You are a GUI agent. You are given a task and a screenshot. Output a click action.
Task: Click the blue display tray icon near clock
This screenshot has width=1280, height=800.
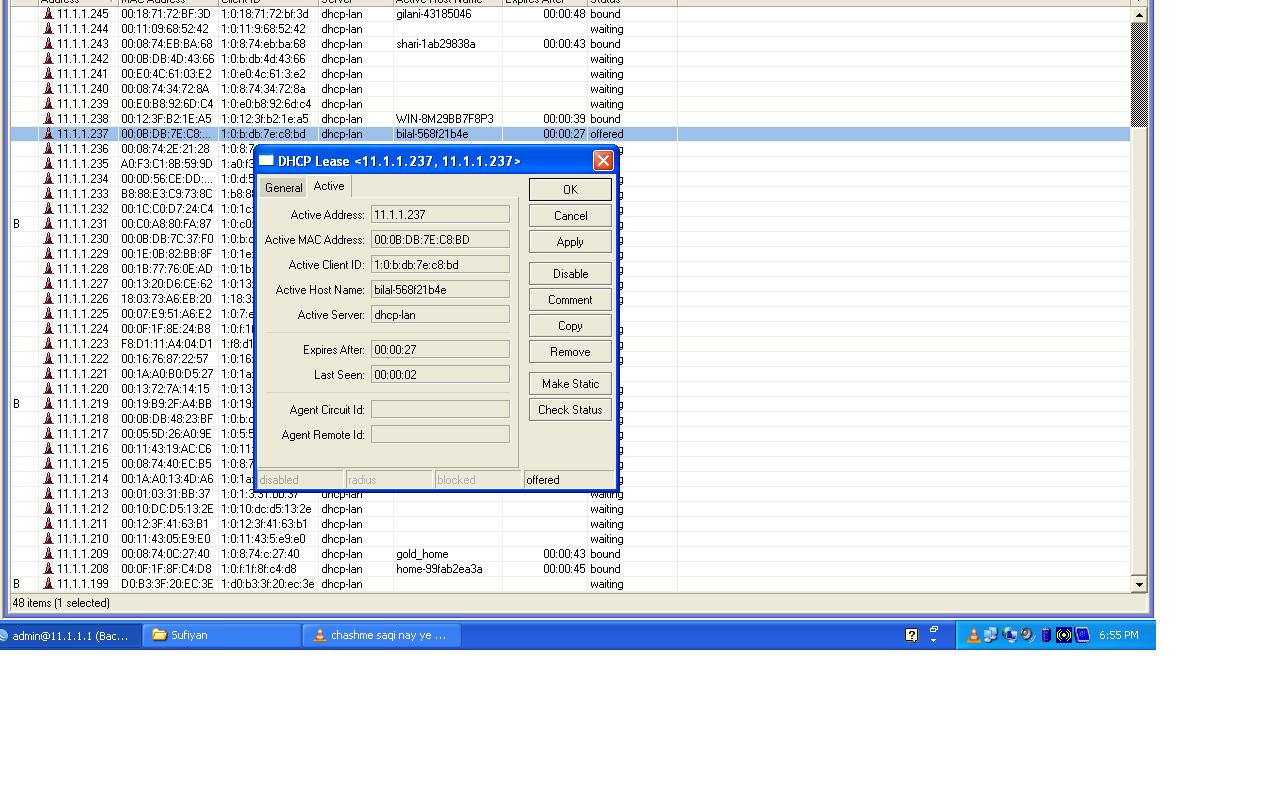(1082, 634)
